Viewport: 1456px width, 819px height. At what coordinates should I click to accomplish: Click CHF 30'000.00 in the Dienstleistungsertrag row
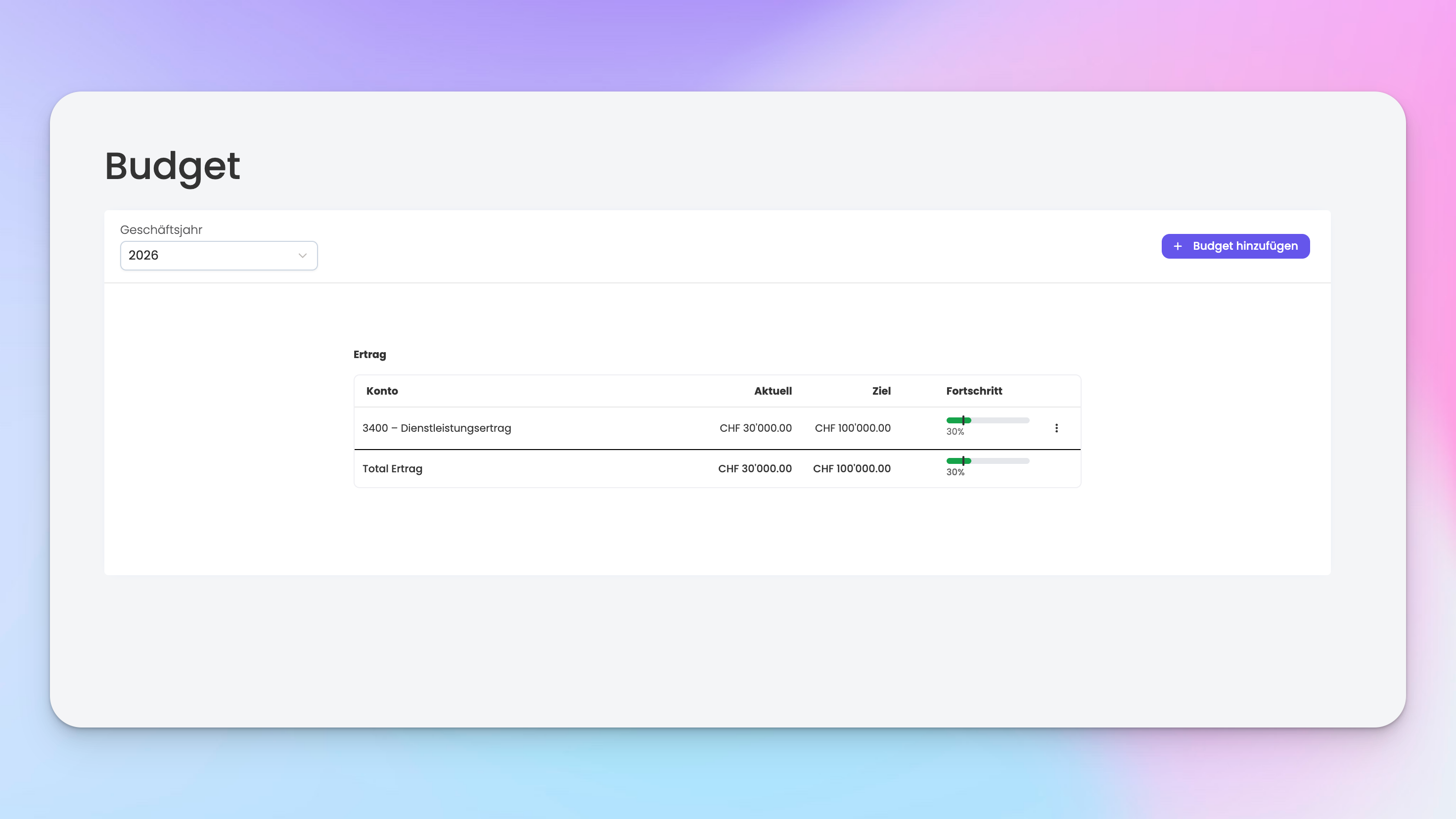tap(755, 428)
